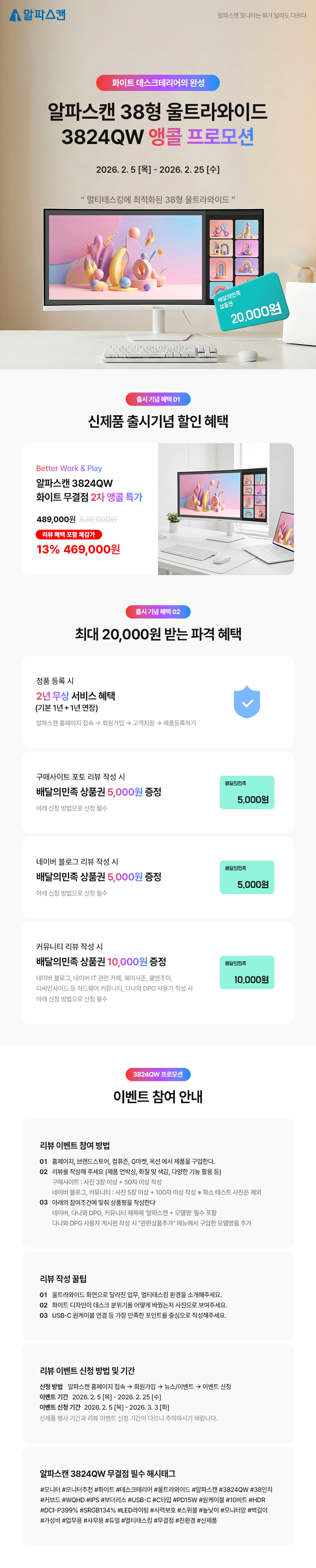Click the 알파스캔 logo at the top

pyautogui.click(x=37, y=15)
